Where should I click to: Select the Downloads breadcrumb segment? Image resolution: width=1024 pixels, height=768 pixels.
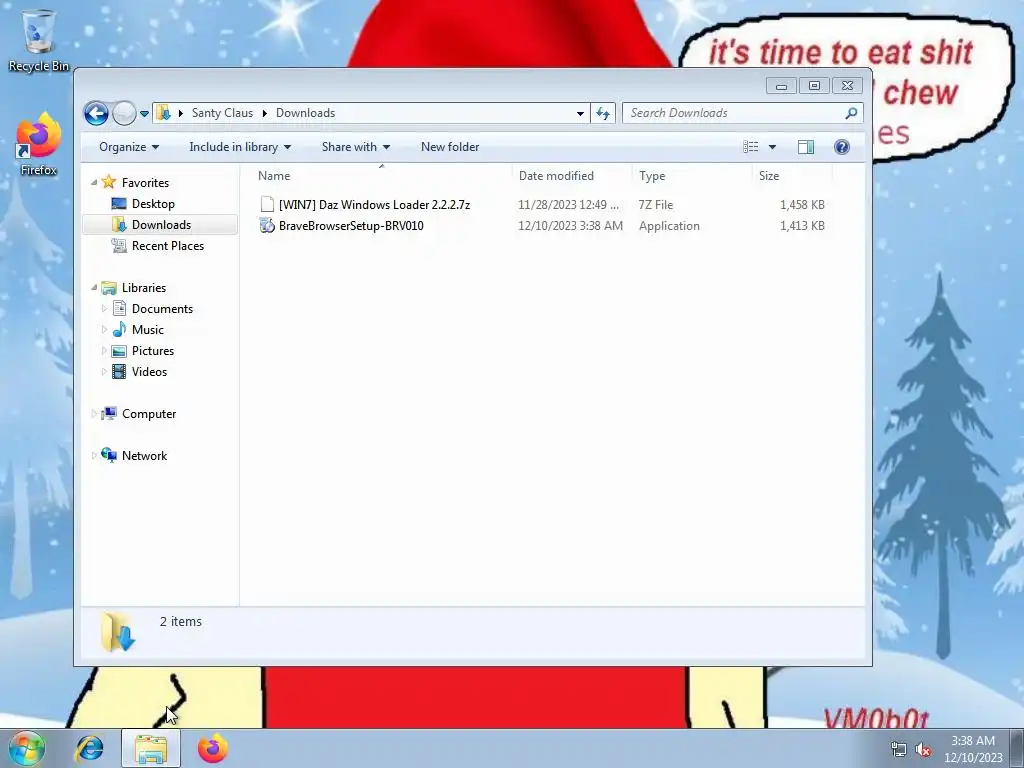coord(305,113)
